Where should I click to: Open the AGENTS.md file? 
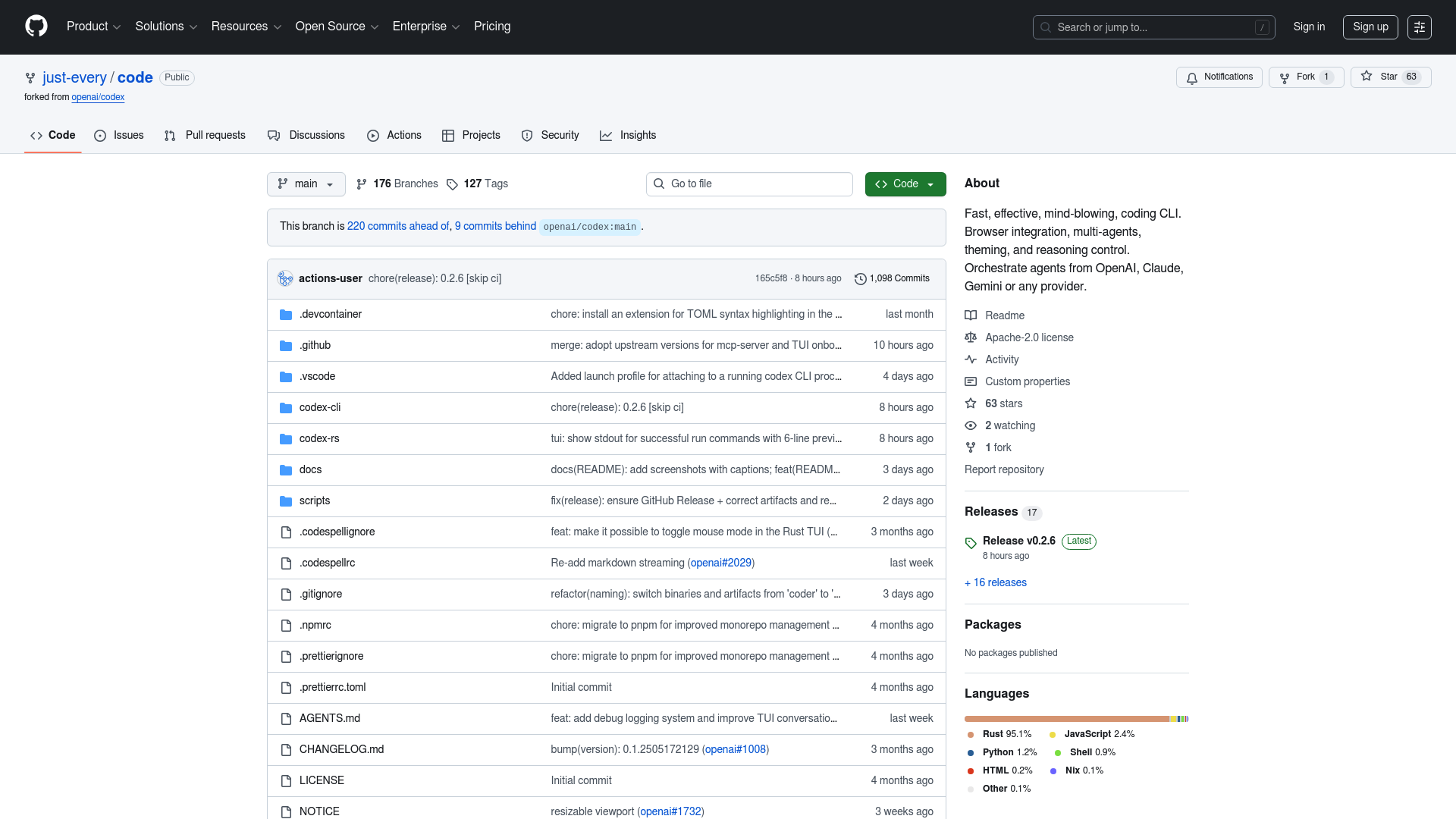[330, 719]
